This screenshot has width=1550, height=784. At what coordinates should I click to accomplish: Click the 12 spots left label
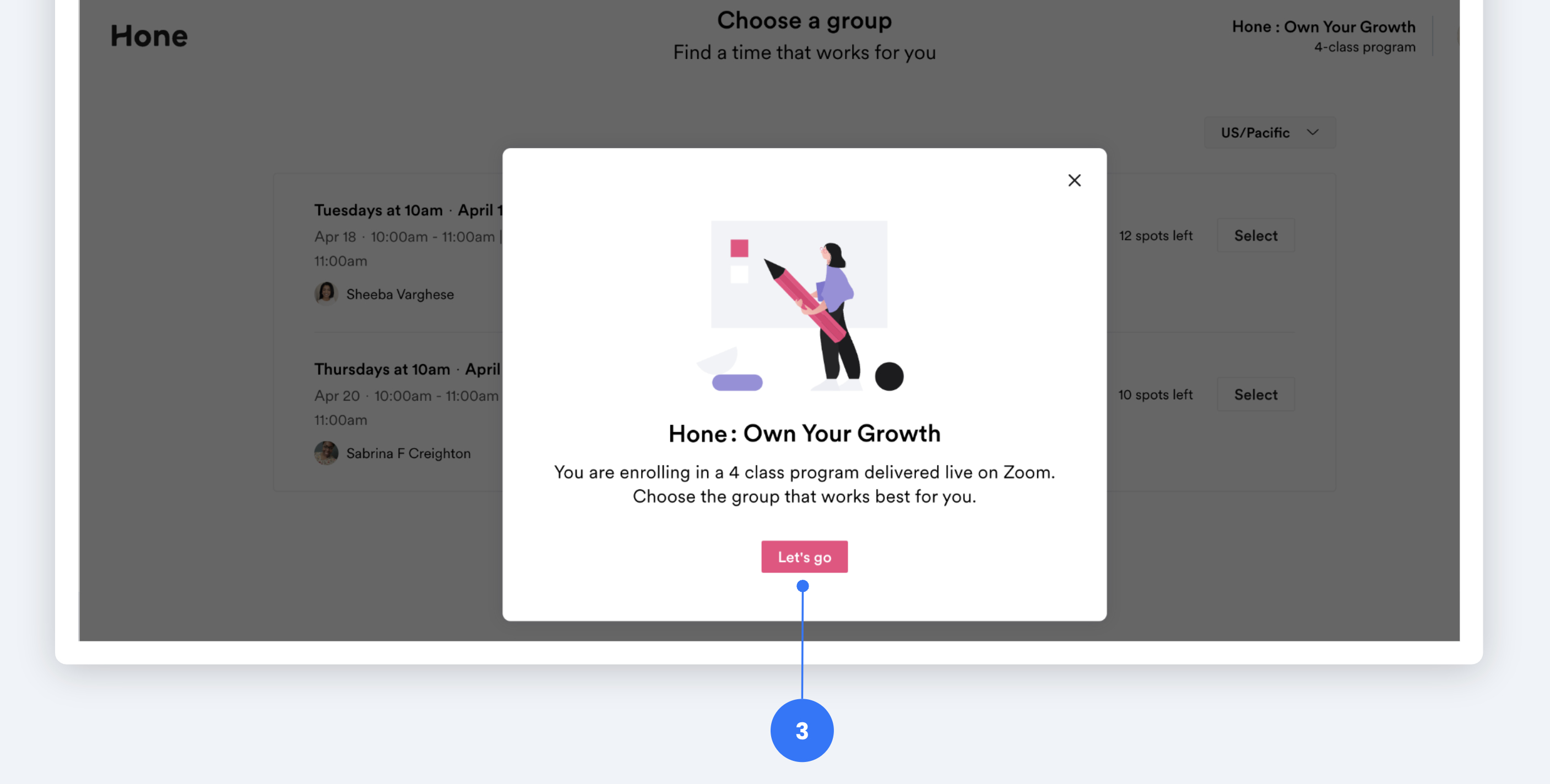(1155, 236)
